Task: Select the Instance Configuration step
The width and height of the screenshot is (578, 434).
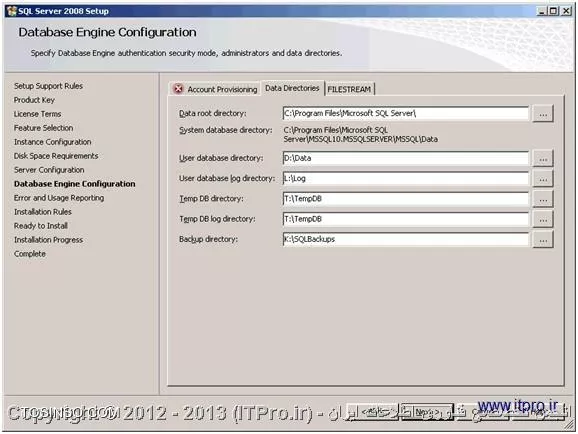Action: pyautogui.click(x=52, y=142)
